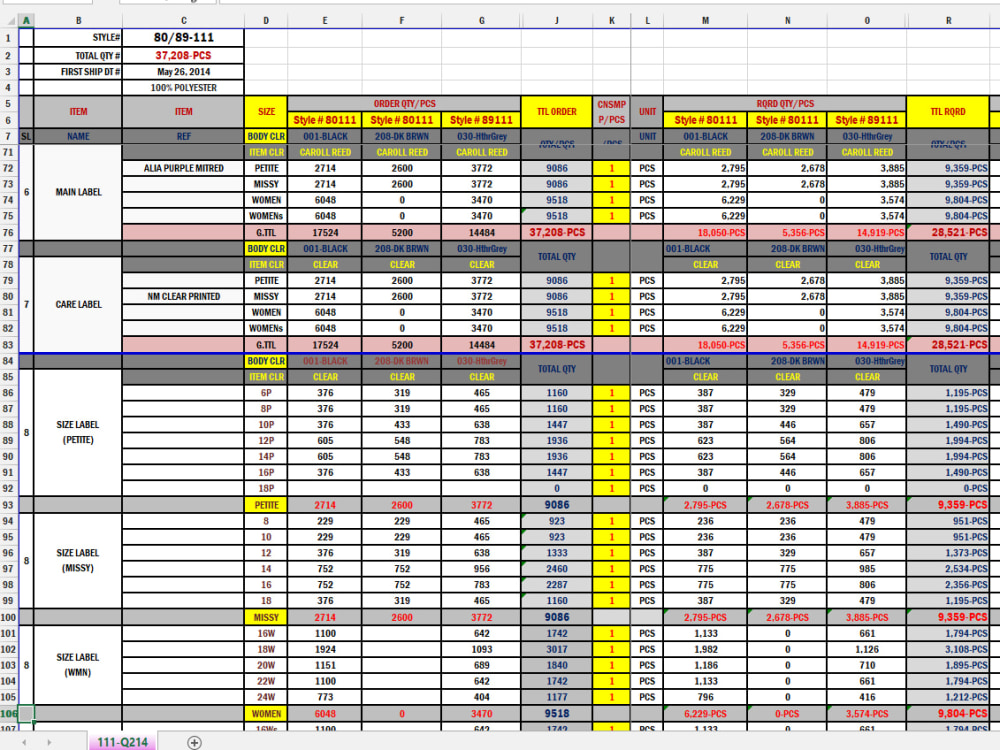Click NM CLEAR PRINTED reference cell

(x=183, y=297)
